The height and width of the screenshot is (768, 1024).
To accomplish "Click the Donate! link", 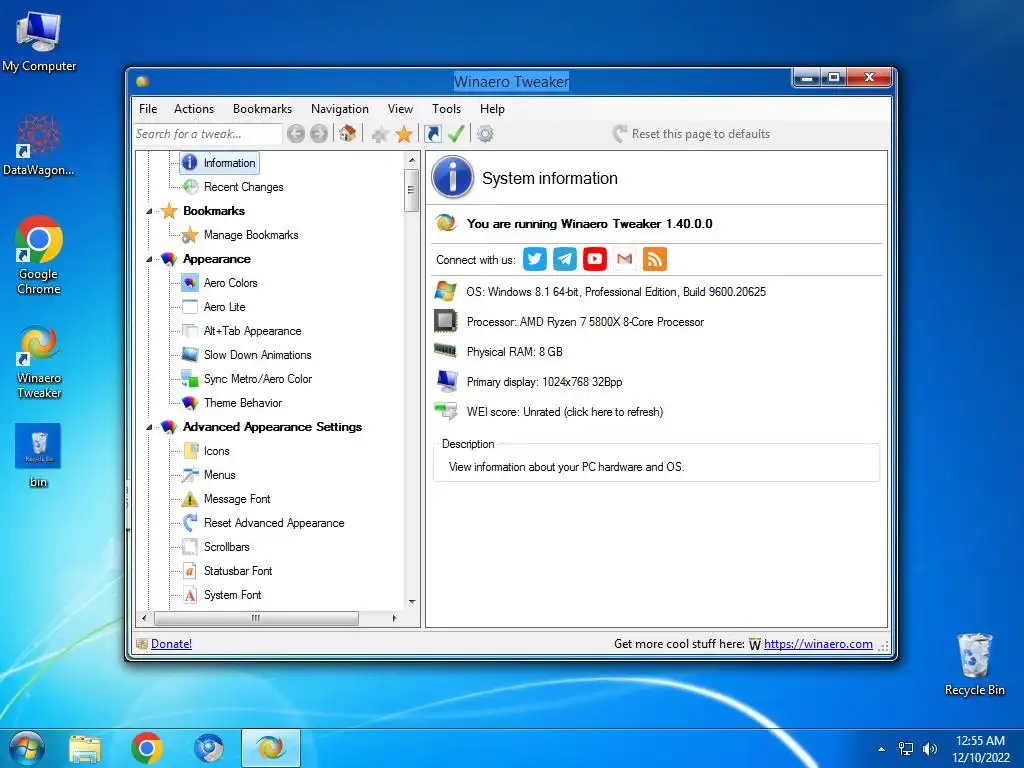I will 171,644.
